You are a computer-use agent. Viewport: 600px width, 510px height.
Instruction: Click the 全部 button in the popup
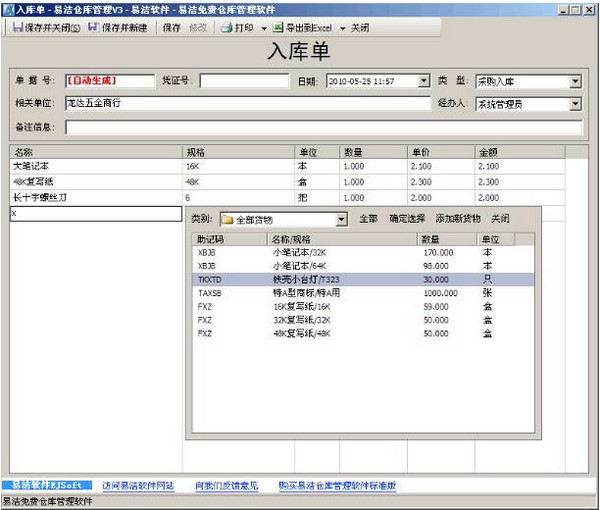tap(368, 218)
